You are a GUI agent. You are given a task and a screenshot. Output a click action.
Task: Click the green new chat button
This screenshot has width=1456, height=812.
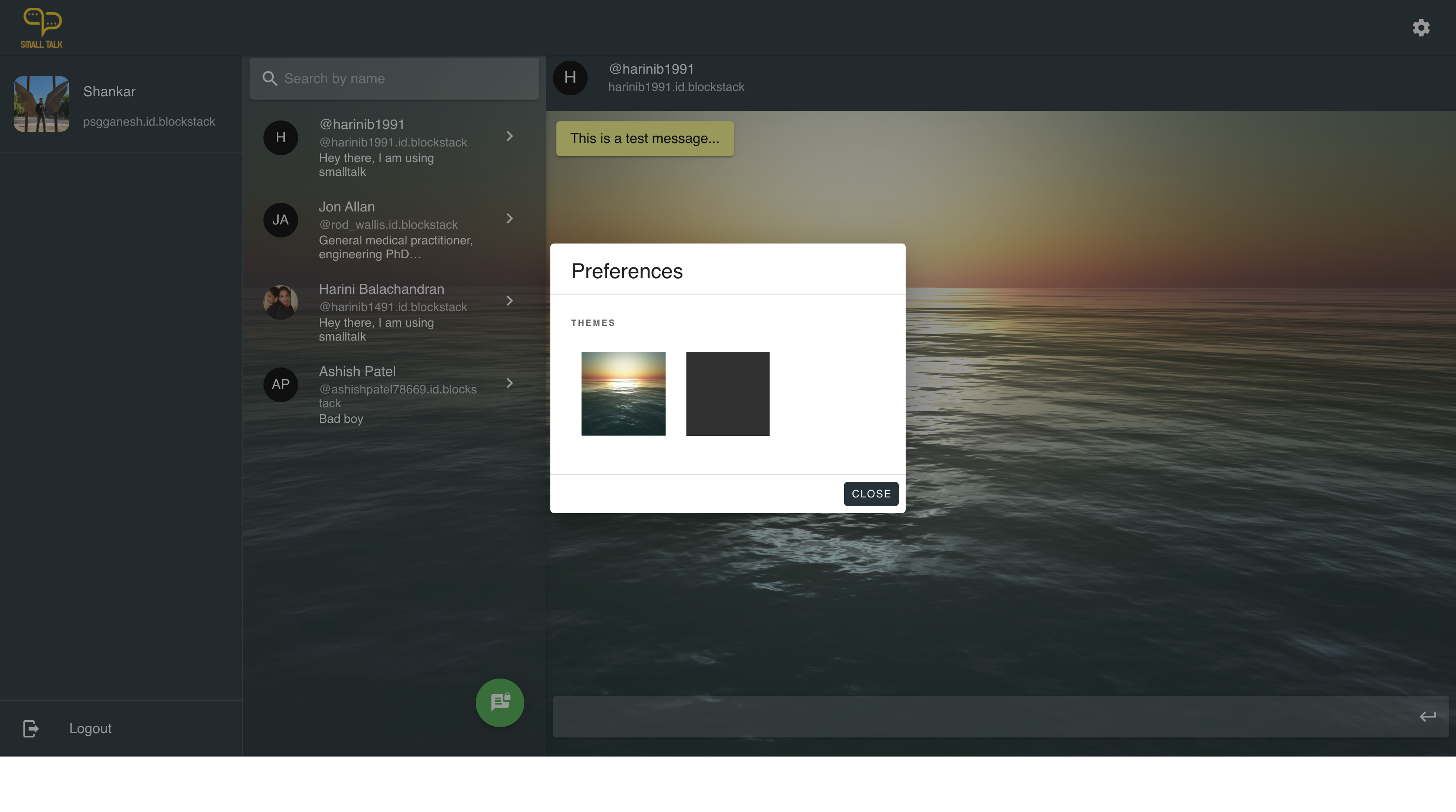click(500, 702)
